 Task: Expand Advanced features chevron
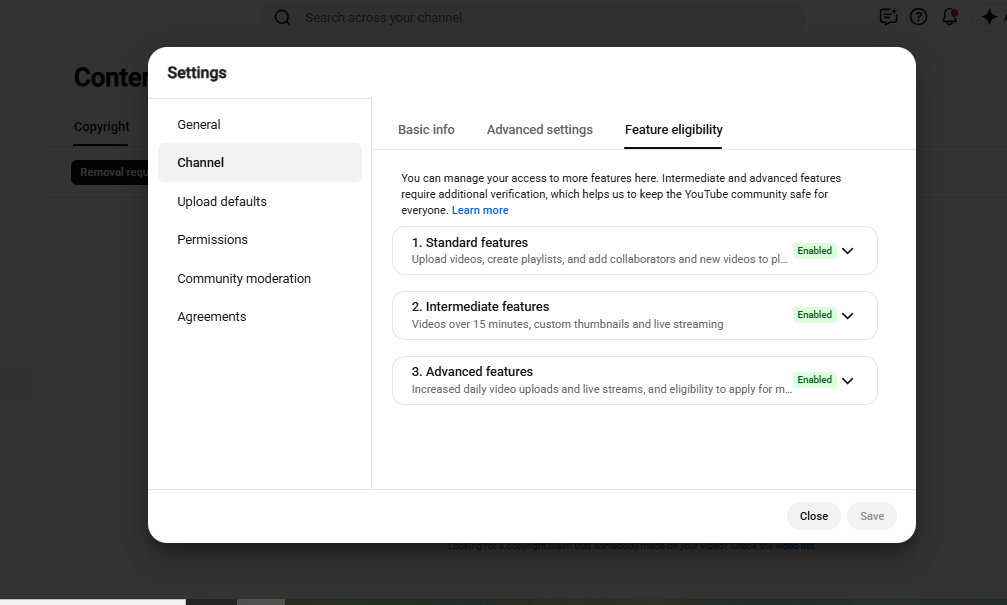pos(848,380)
